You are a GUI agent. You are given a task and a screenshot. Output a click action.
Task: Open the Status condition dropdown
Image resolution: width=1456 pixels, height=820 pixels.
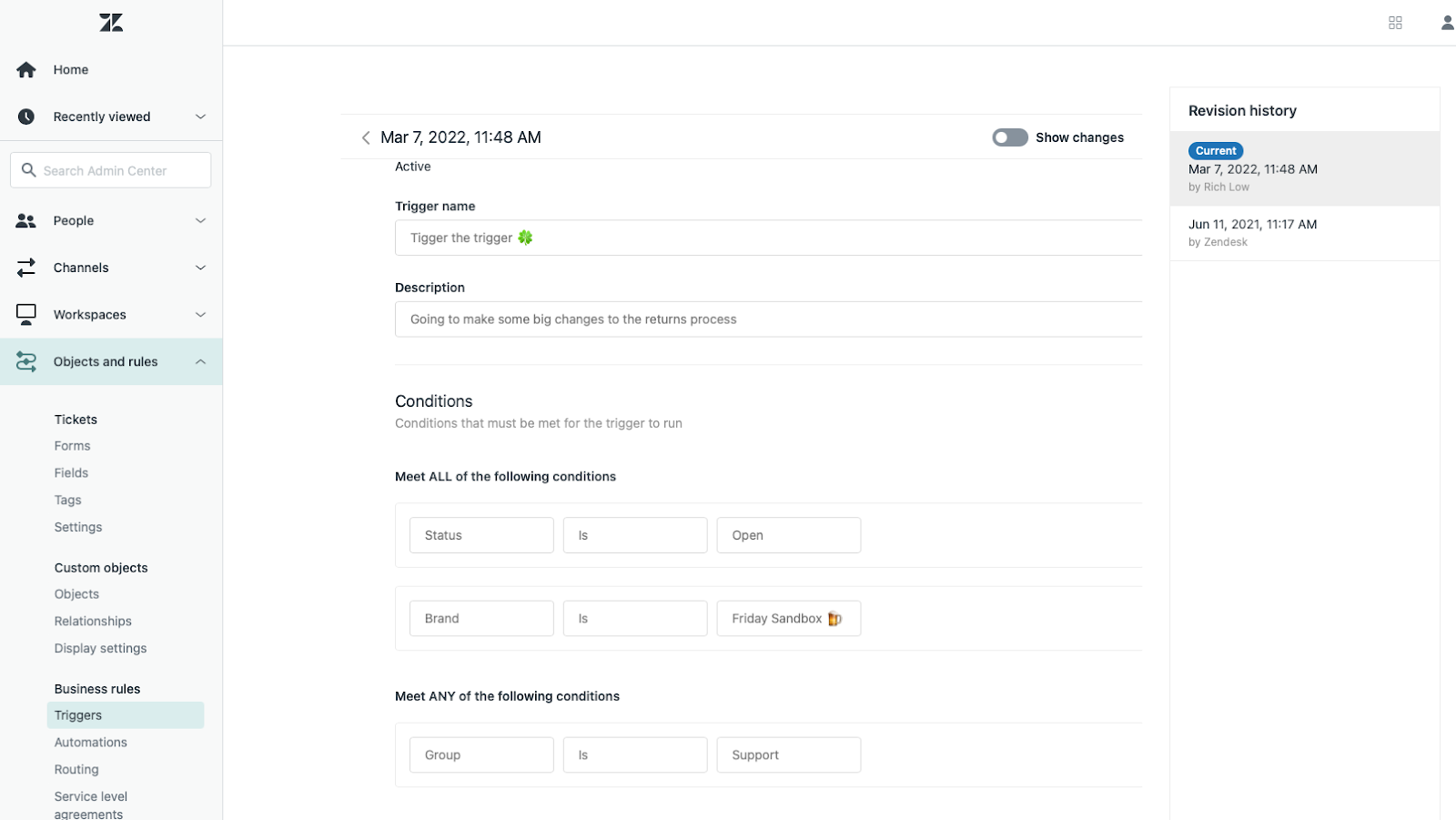(x=481, y=535)
